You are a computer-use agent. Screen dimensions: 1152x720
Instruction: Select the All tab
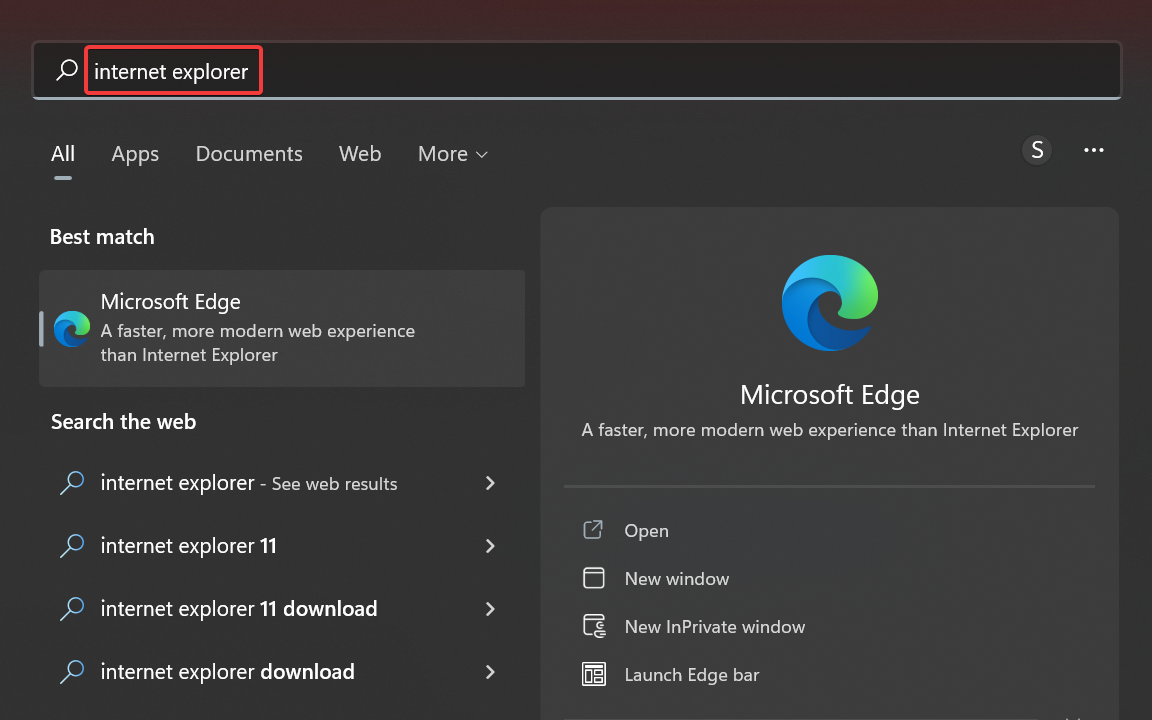click(62, 154)
